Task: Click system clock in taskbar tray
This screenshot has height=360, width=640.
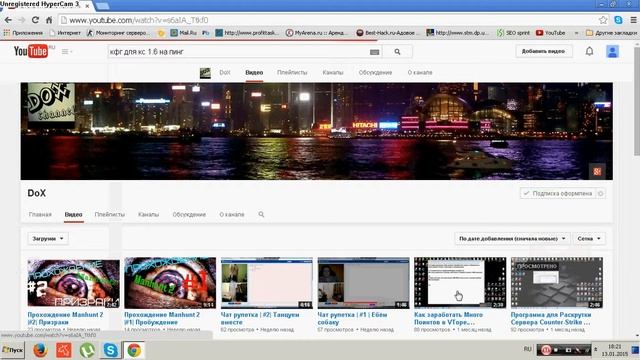Action: [x=614, y=350]
